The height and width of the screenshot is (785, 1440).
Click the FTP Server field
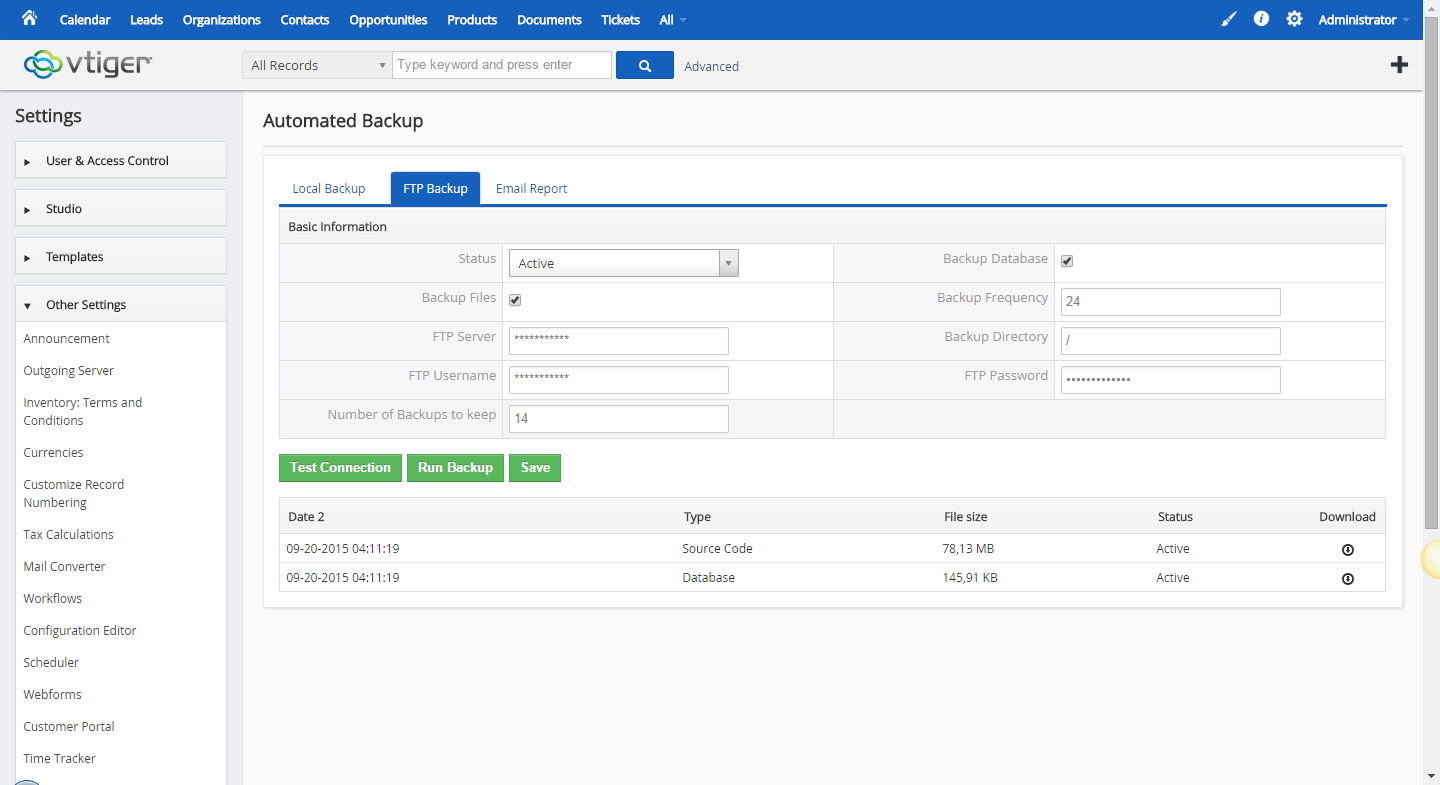point(619,341)
